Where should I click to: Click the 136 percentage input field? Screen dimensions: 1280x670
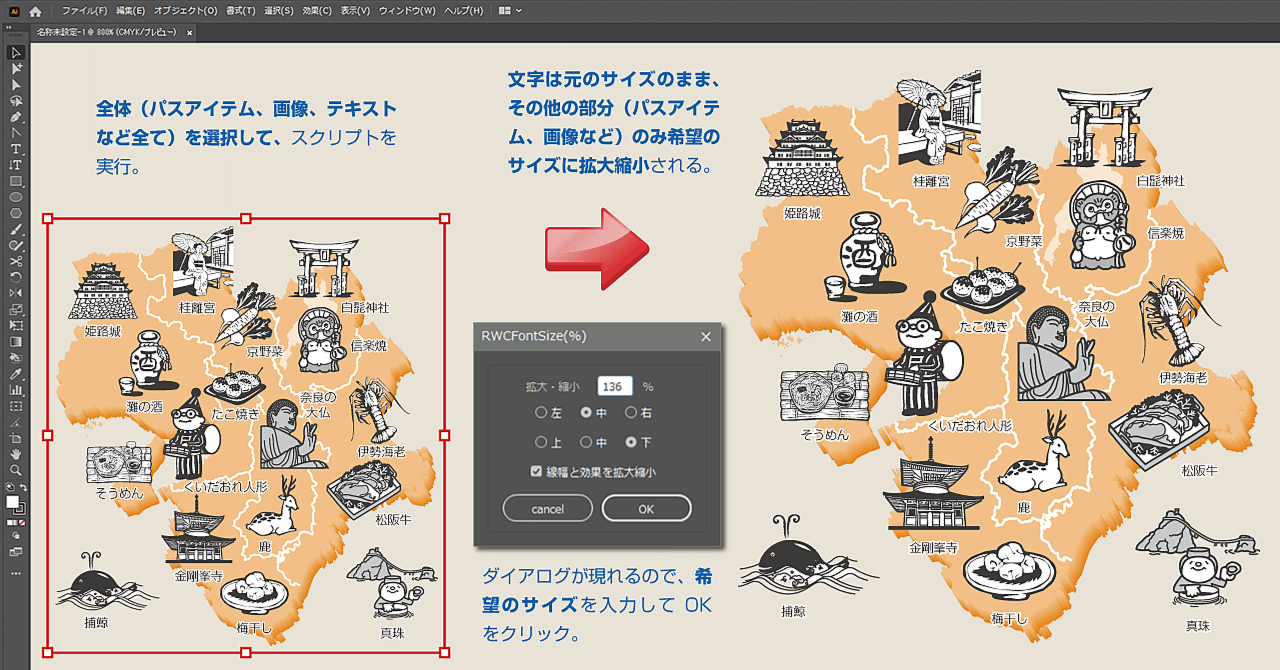coord(614,386)
